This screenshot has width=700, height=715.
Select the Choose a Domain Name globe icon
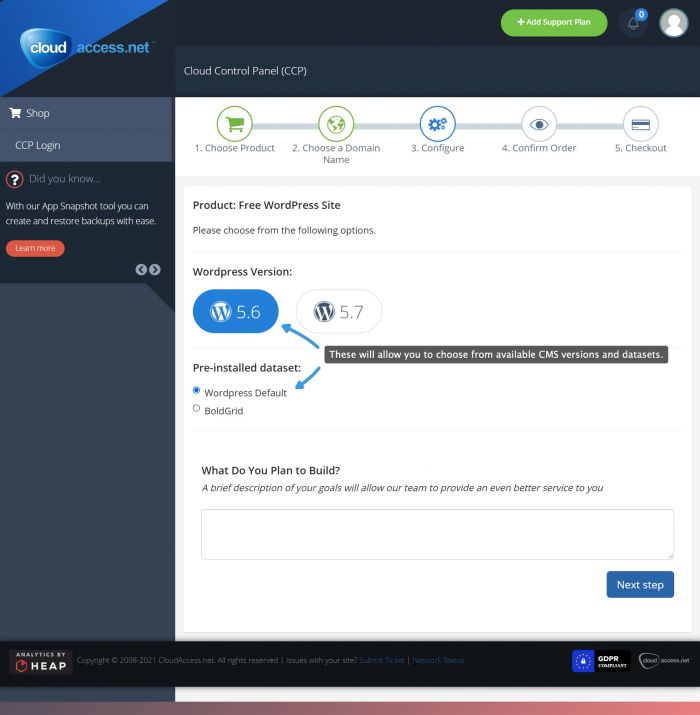coord(336,124)
